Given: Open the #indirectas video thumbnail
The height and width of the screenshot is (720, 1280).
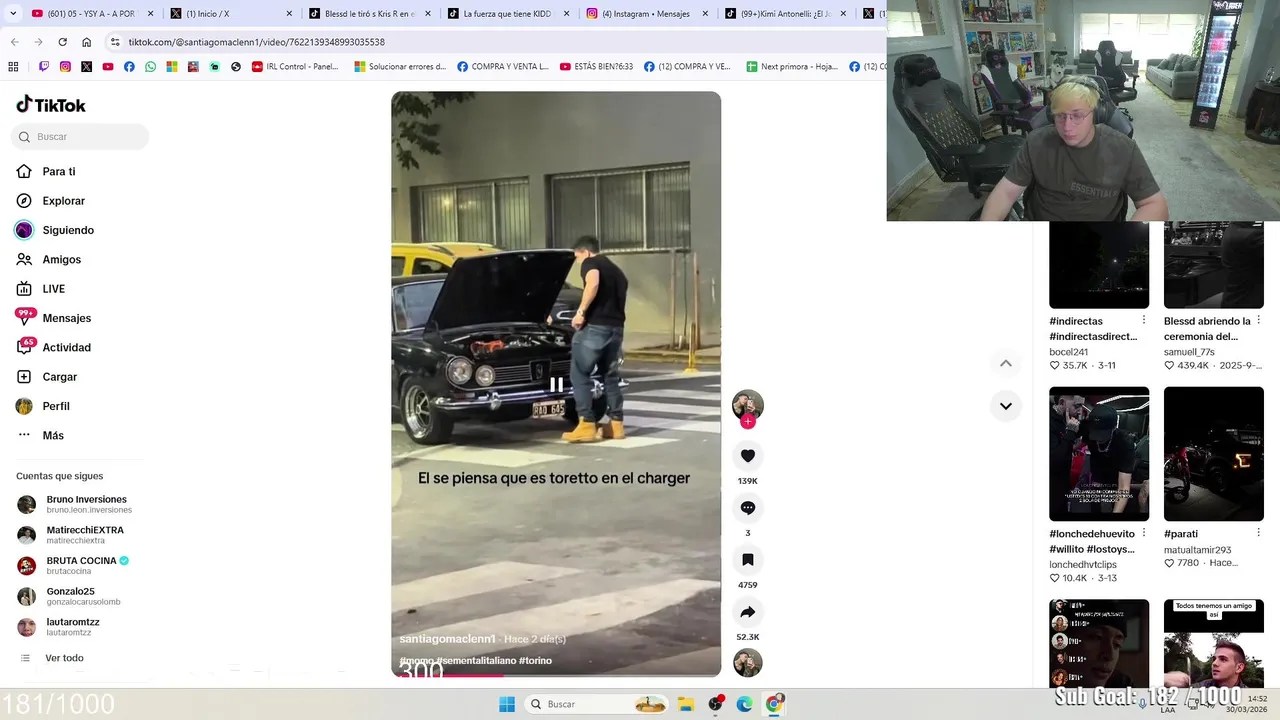Looking at the screenshot, I should point(1099,265).
